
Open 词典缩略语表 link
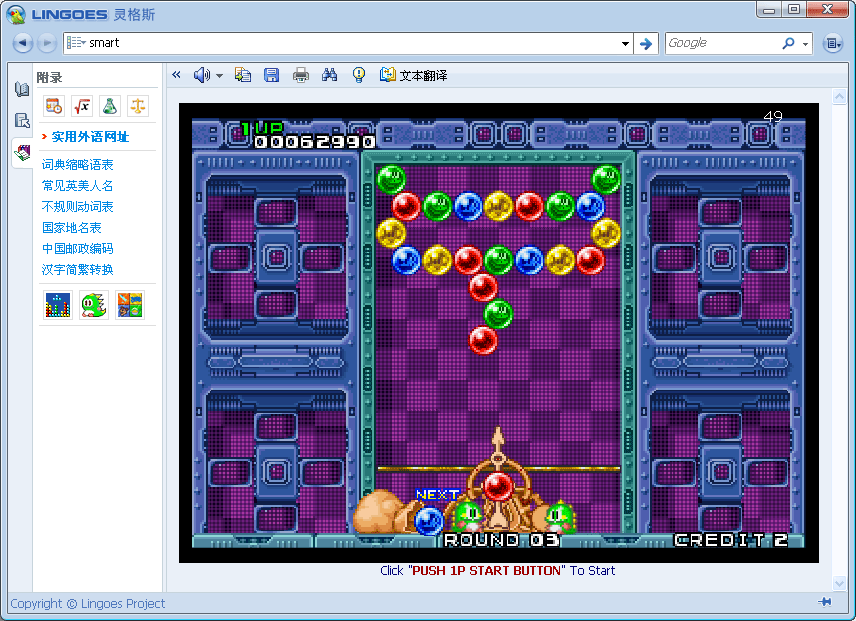tap(78, 165)
